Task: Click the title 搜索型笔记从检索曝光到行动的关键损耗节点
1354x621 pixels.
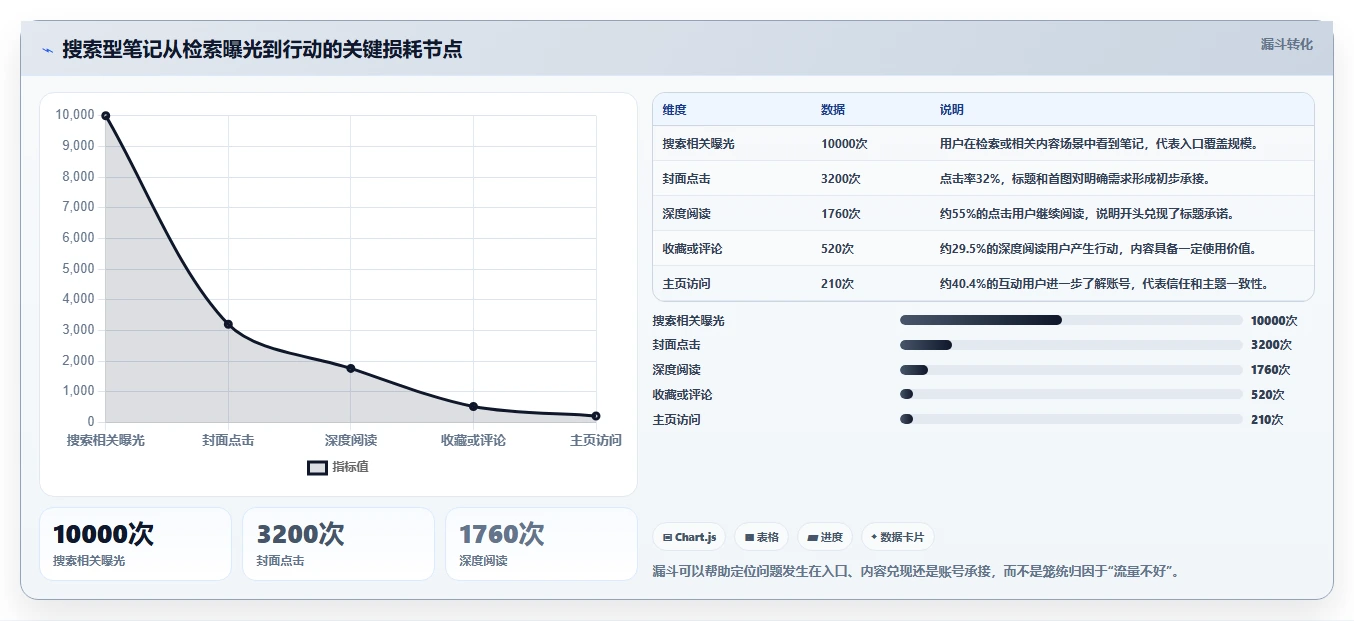Action: [262, 49]
